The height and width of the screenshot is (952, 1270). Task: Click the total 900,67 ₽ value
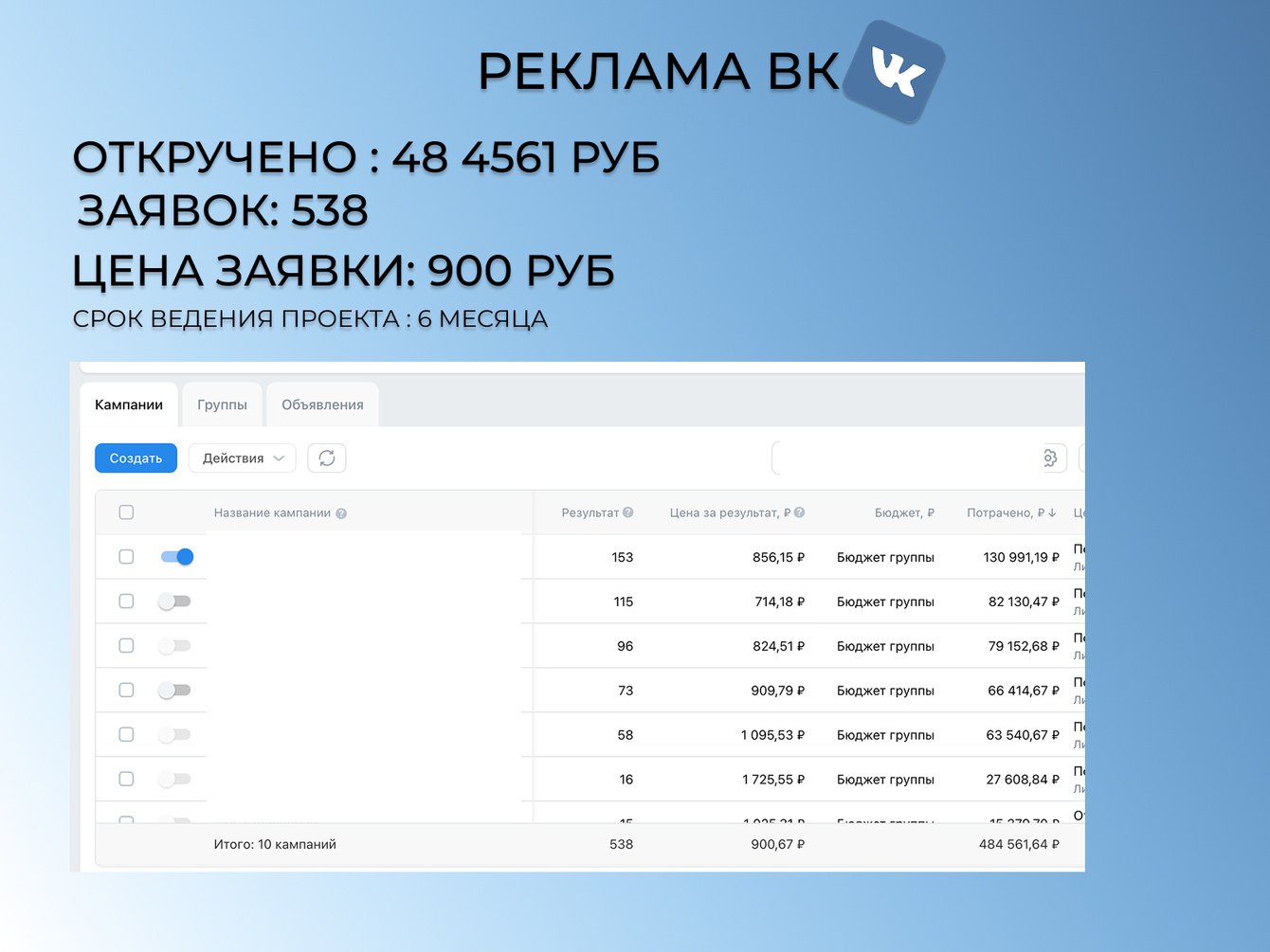pos(777,844)
